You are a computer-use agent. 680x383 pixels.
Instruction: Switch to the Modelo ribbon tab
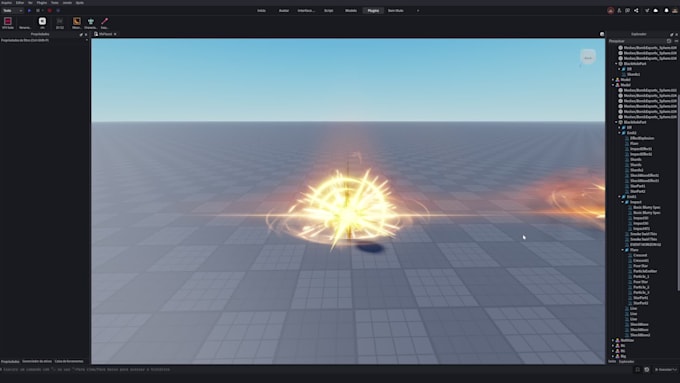351,10
